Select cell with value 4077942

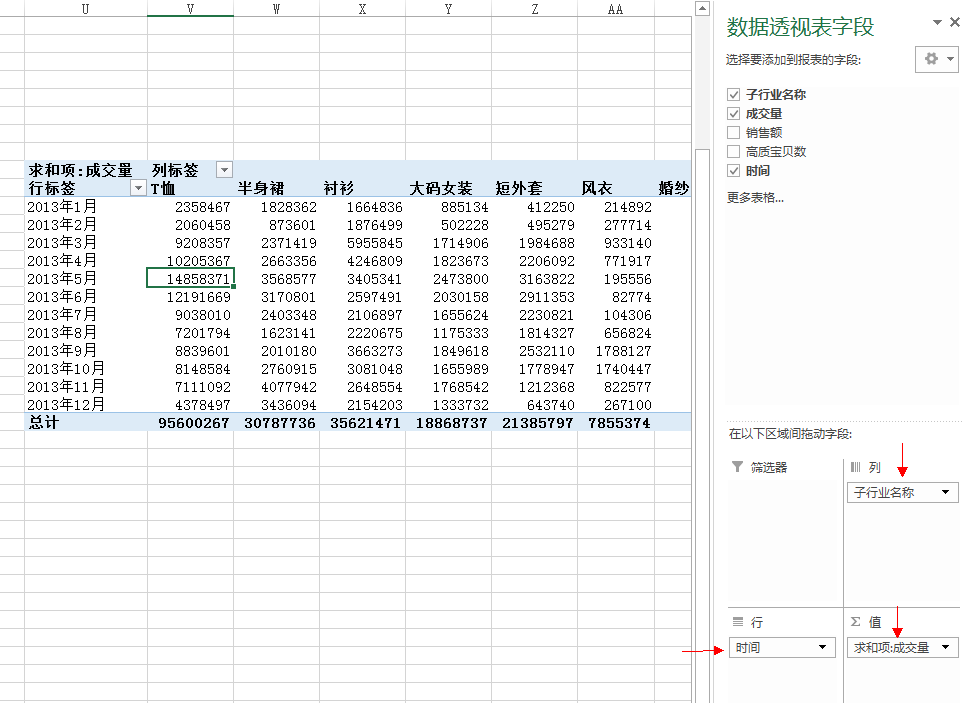click(x=276, y=387)
